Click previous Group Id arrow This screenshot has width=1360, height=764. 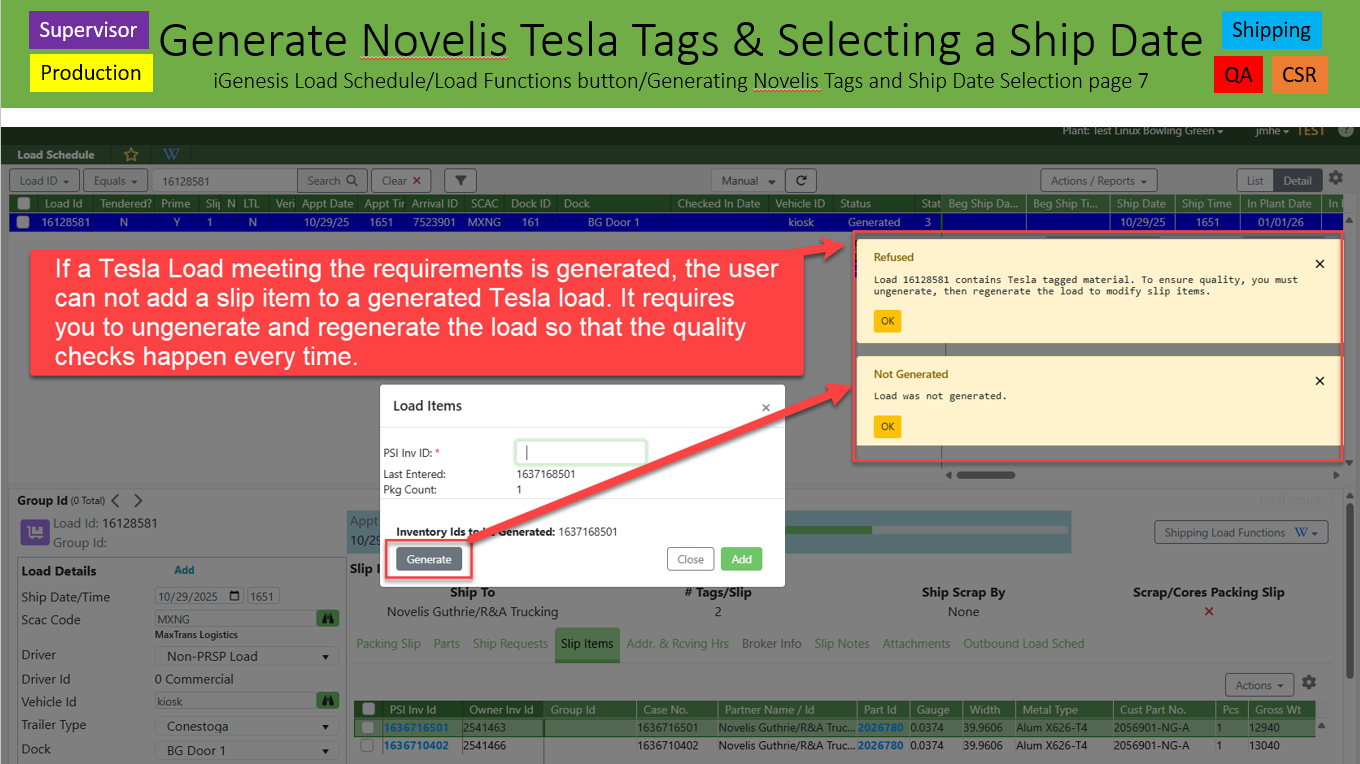click(115, 501)
